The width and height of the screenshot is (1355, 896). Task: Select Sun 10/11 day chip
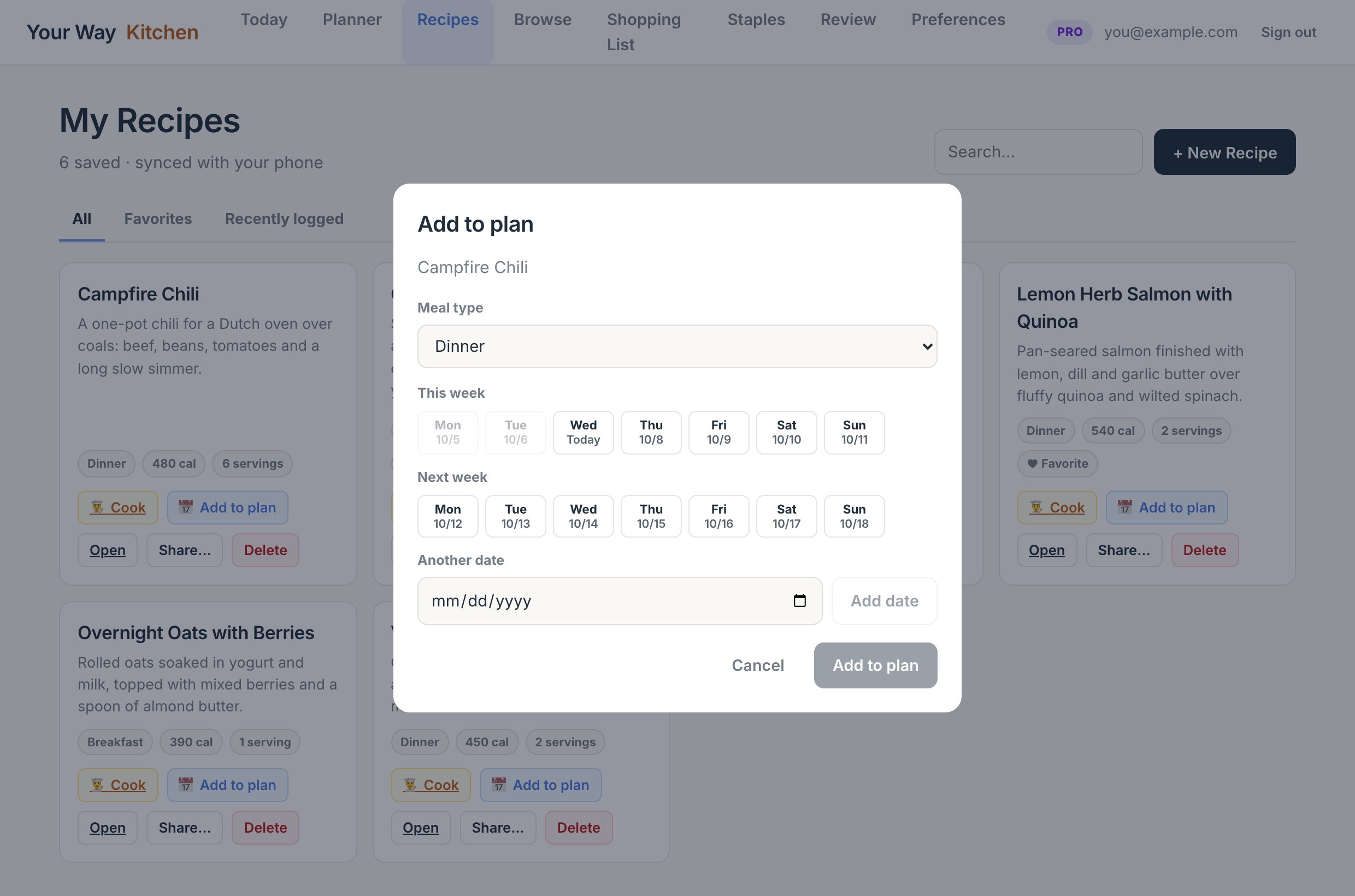(854, 433)
